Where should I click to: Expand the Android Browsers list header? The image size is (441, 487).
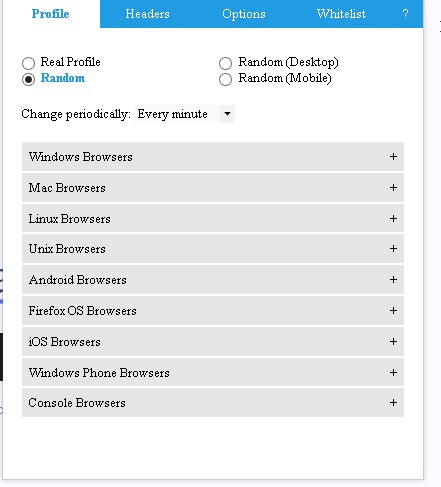tap(213, 280)
